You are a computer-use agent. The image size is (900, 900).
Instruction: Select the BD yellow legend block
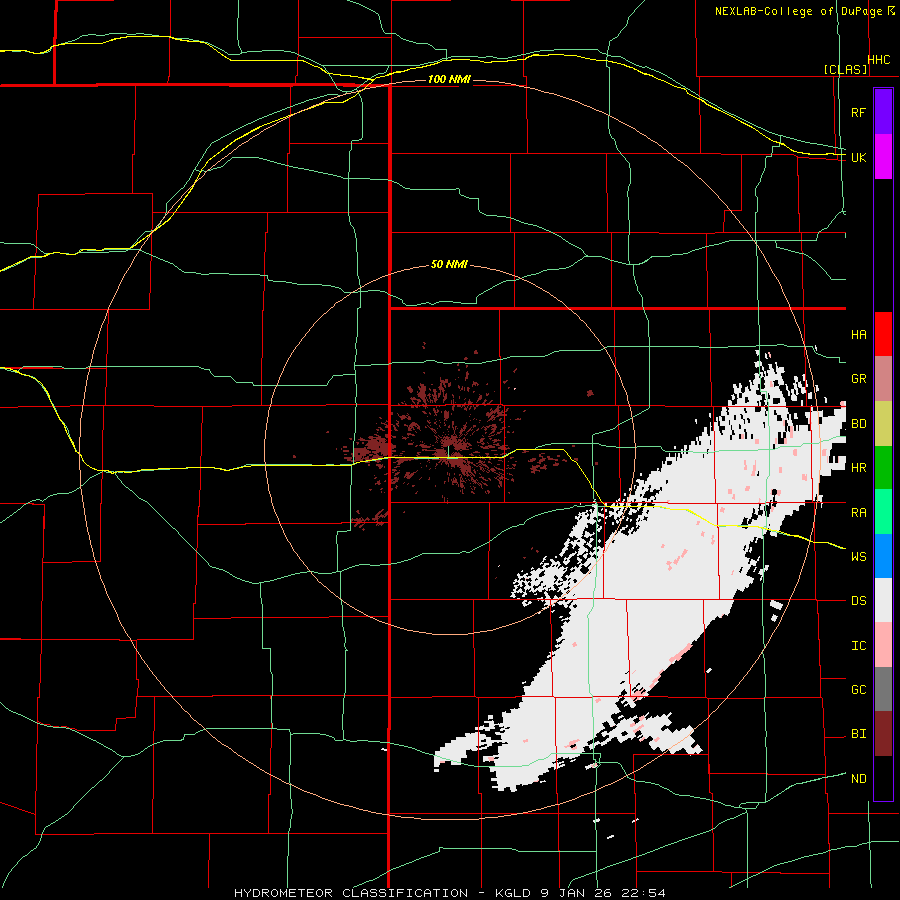[x=883, y=423]
